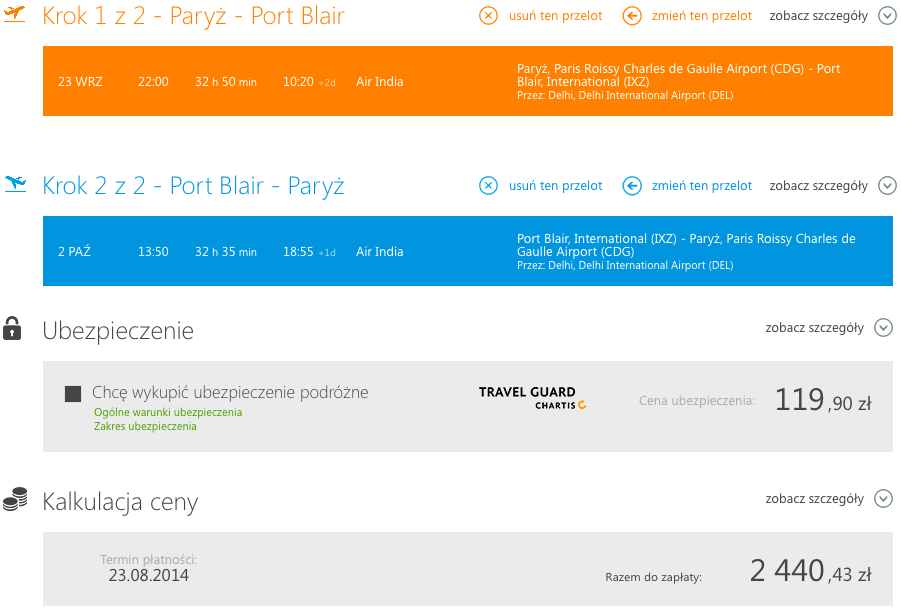Viewport: 901px width, 609px height.
Task: Click 'Przez: Delhi' stopover text in blue bar
Action: (x=625, y=265)
